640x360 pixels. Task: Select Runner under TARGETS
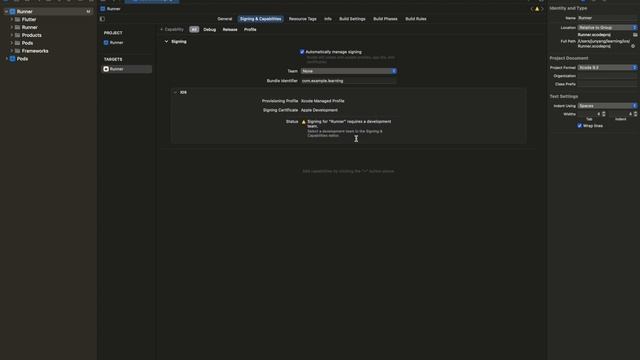127,69
